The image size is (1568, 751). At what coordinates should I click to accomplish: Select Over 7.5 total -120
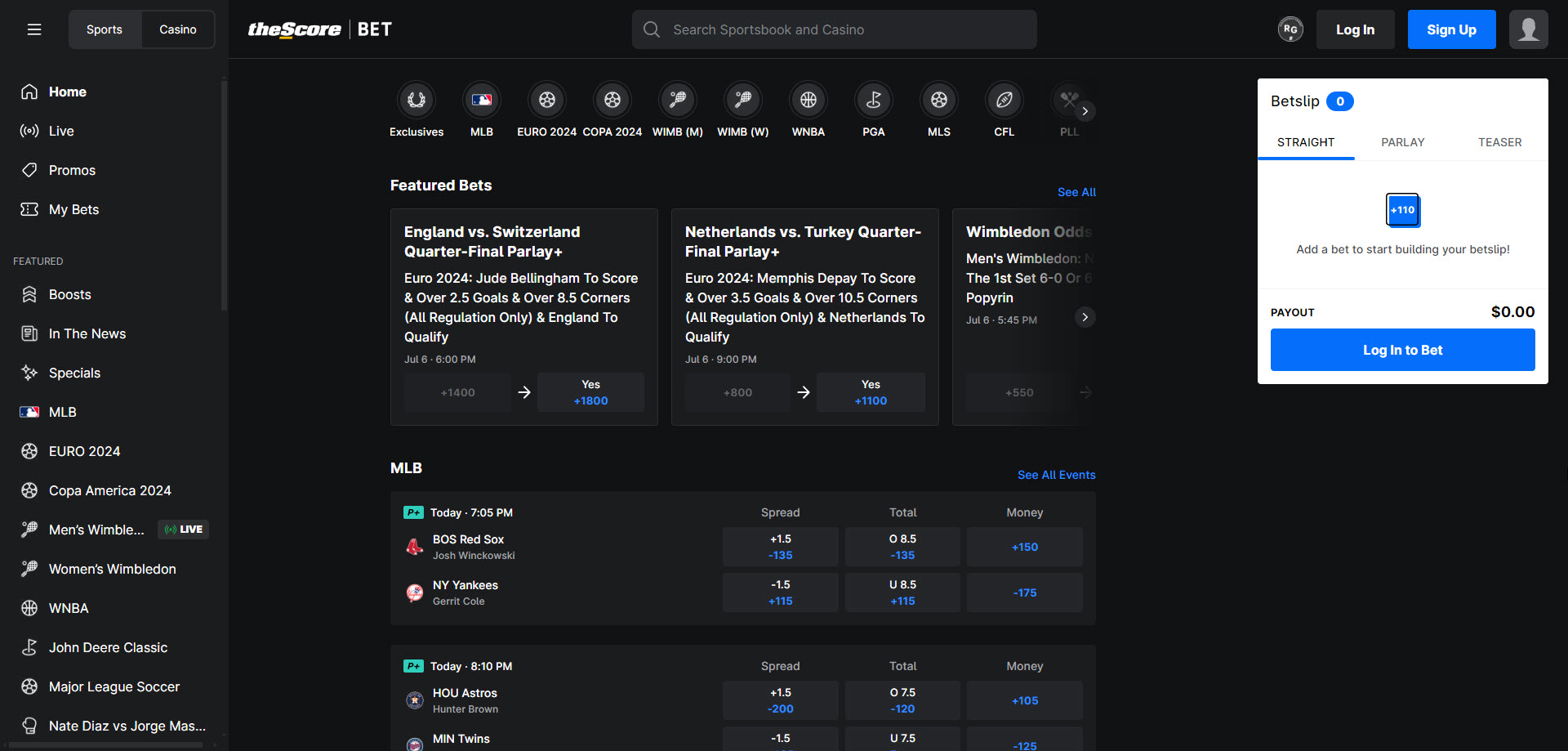(902, 700)
